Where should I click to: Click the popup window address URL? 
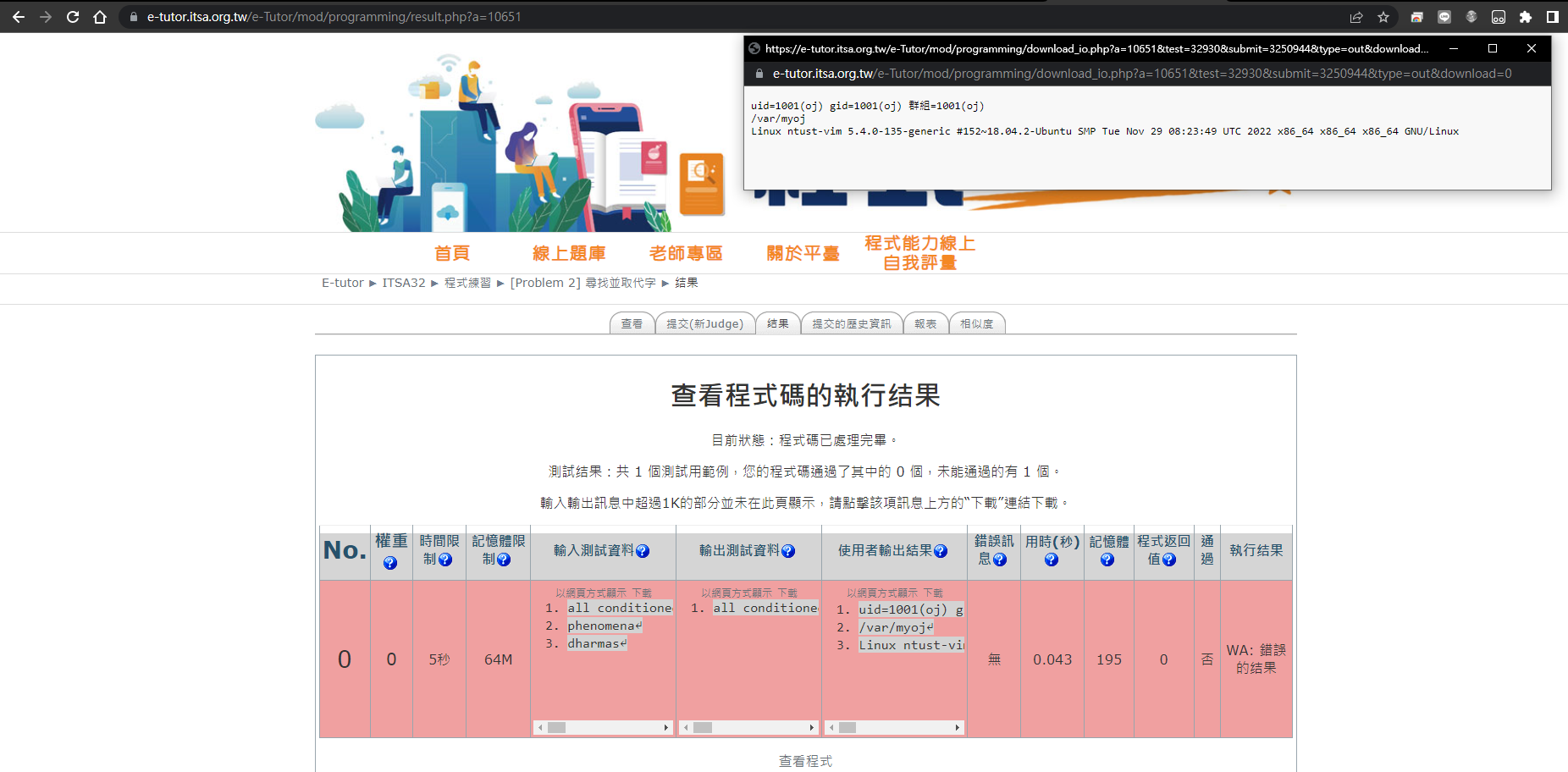pos(1142,74)
